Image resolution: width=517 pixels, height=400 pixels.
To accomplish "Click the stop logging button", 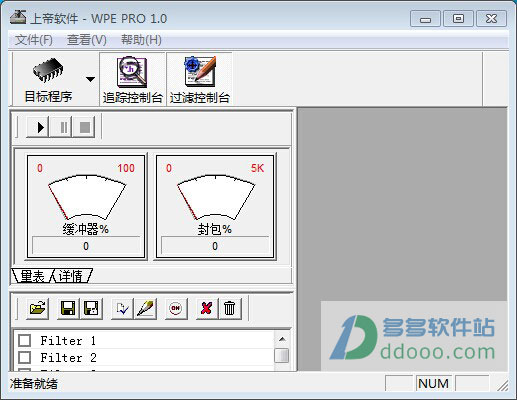I will [84, 127].
